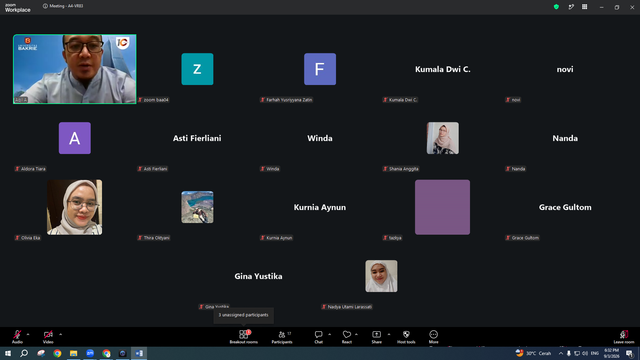
Task: Click the large Nanda name tile
Action: point(565,138)
